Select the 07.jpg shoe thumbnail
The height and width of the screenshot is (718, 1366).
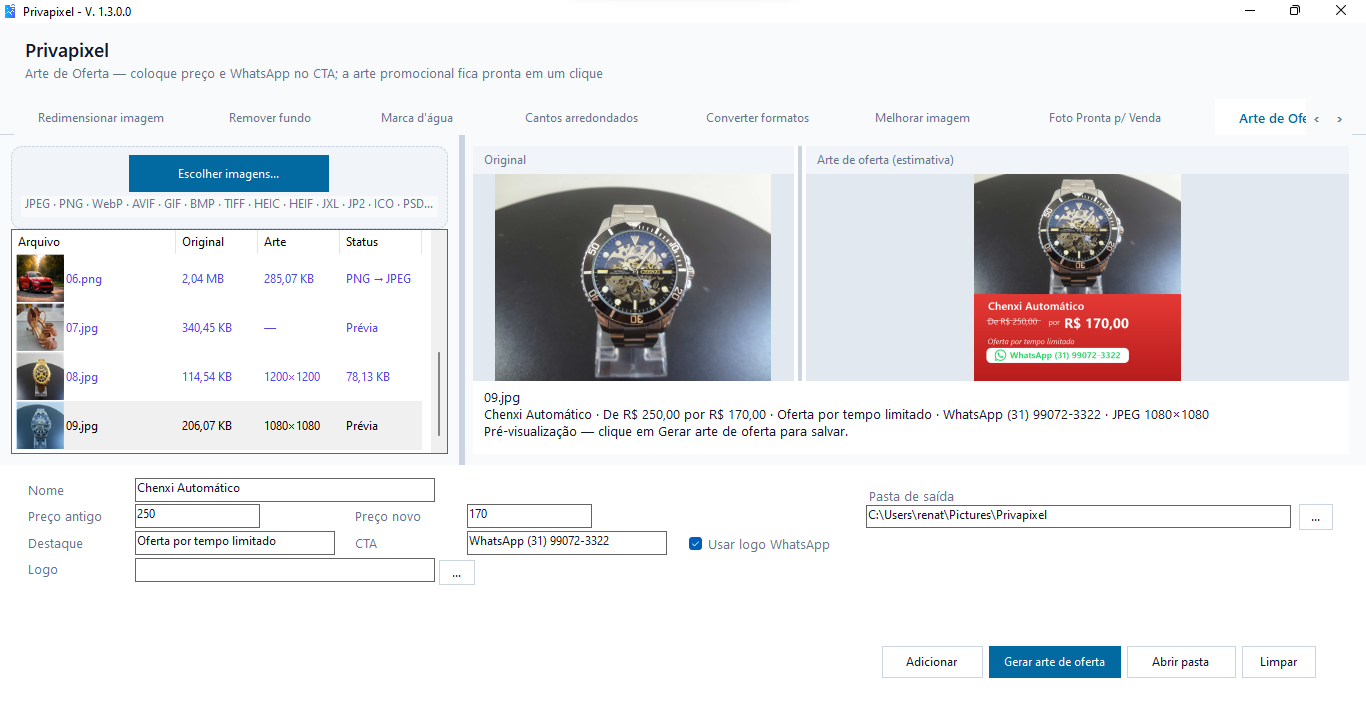[40, 328]
